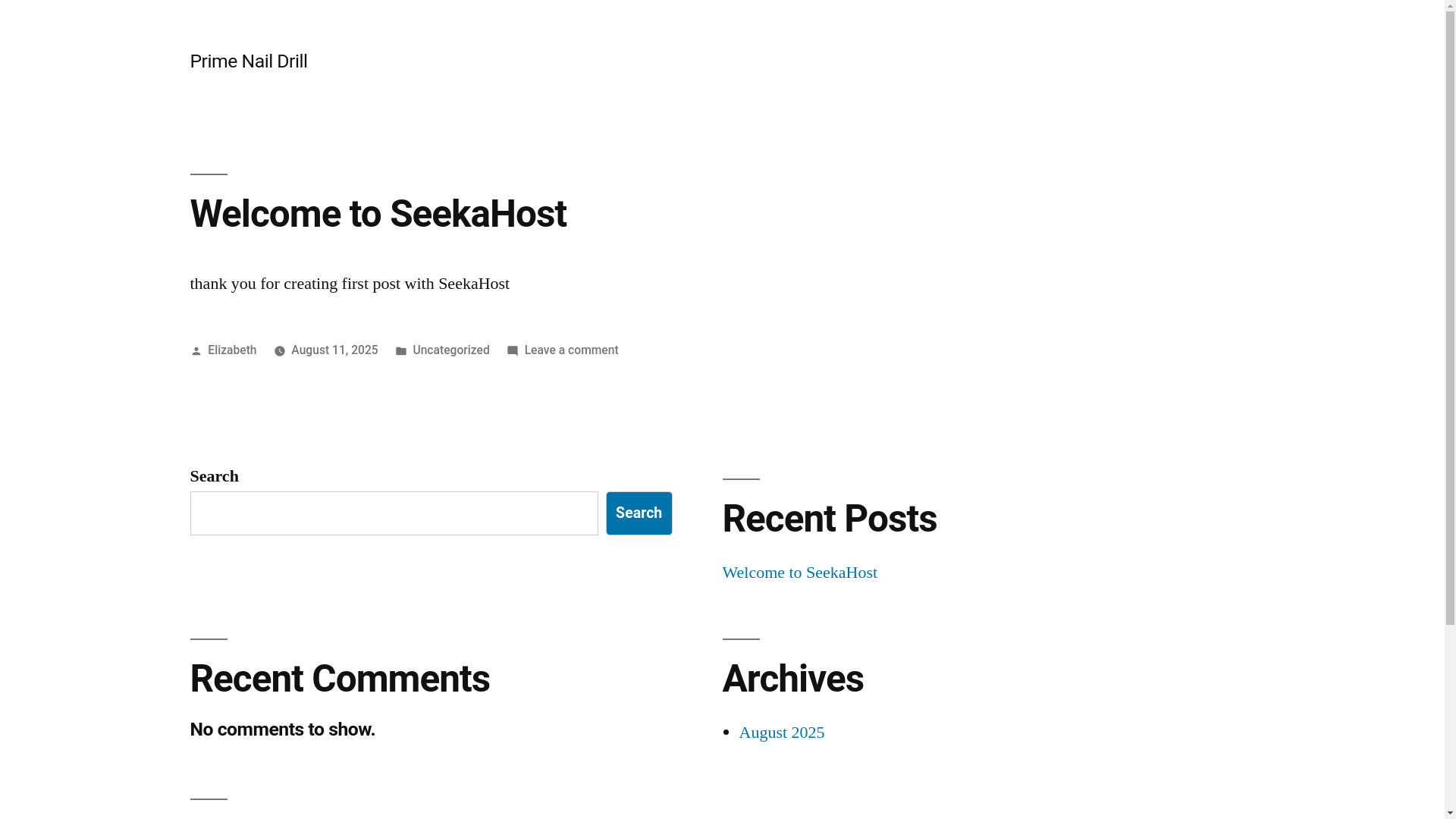Click the comment bubble icon

[513, 351]
